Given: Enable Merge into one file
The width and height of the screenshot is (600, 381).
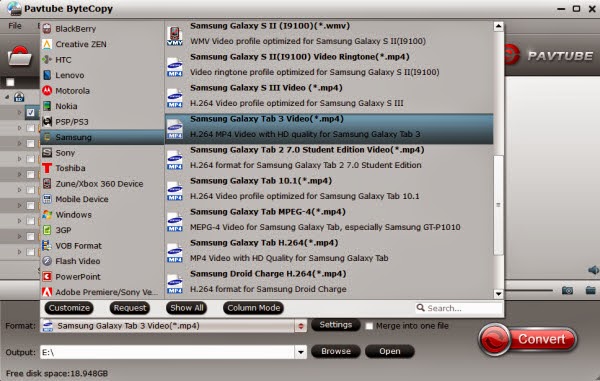Looking at the screenshot, I should click(x=369, y=326).
